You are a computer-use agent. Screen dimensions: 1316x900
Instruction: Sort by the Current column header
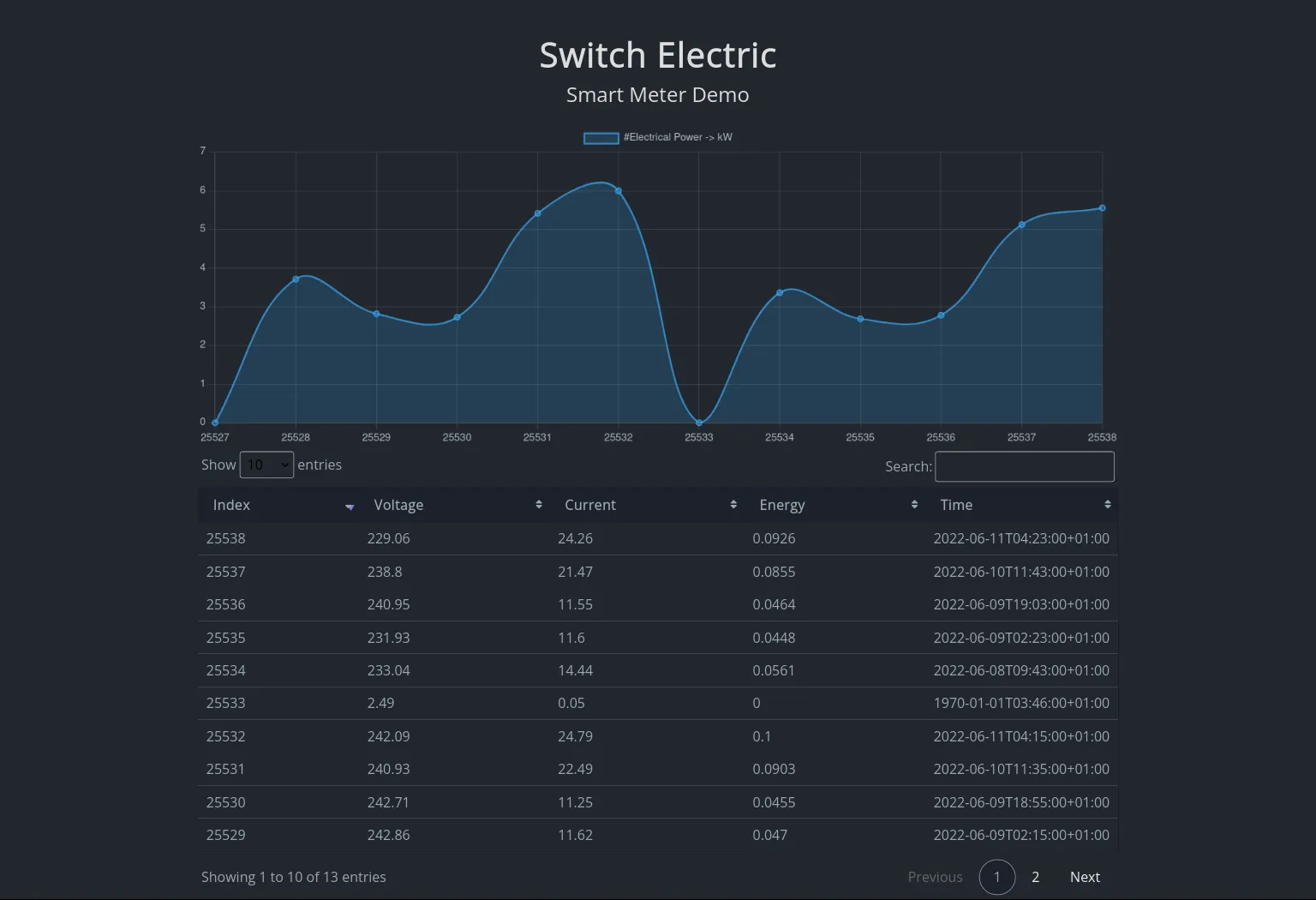(x=647, y=505)
